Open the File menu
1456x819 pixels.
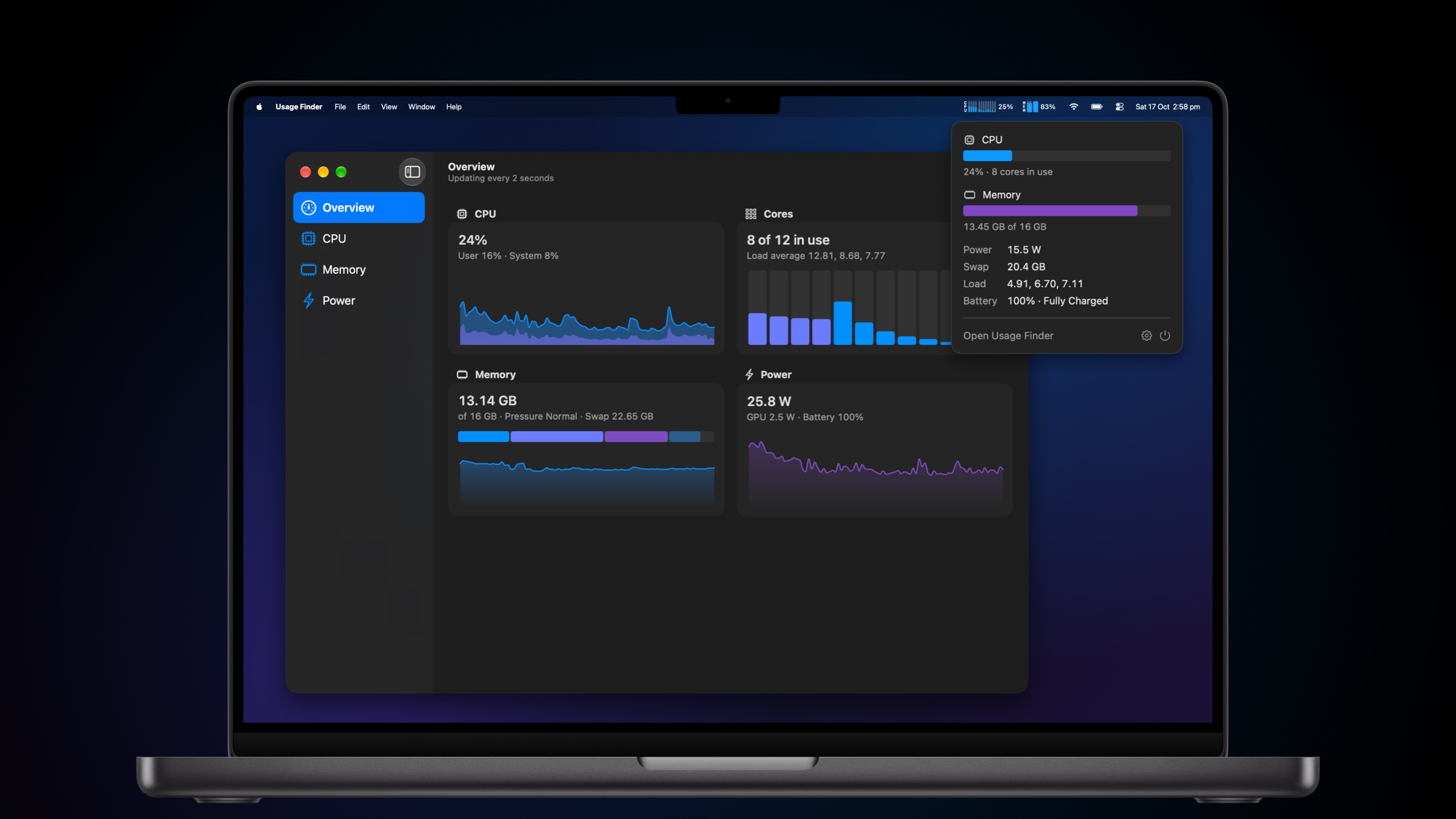pos(340,107)
